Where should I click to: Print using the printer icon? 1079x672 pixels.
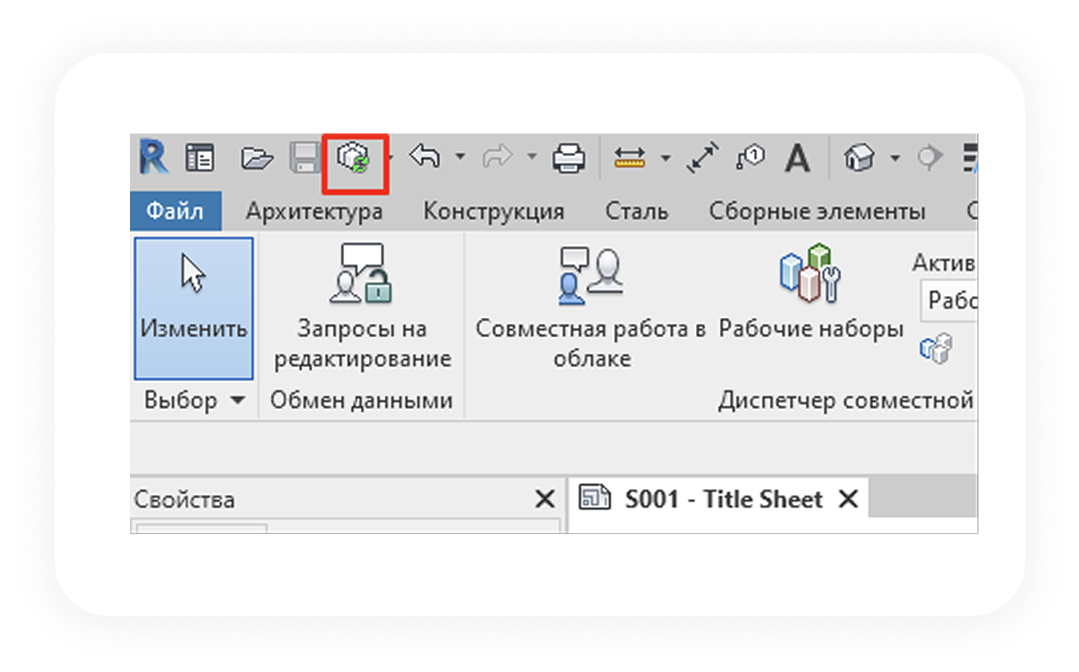click(569, 158)
